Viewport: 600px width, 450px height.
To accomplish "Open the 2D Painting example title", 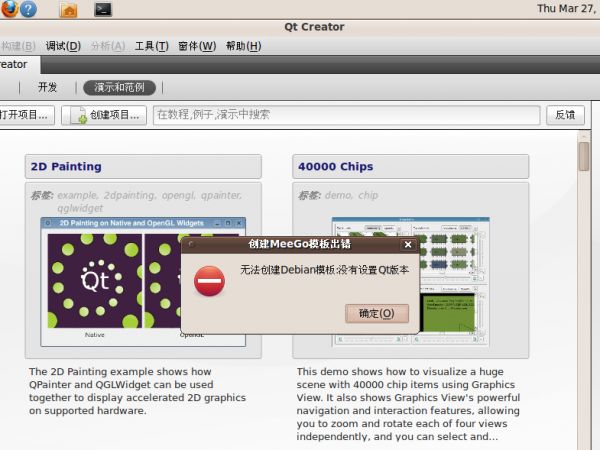I will pyautogui.click(x=66, y=167).
